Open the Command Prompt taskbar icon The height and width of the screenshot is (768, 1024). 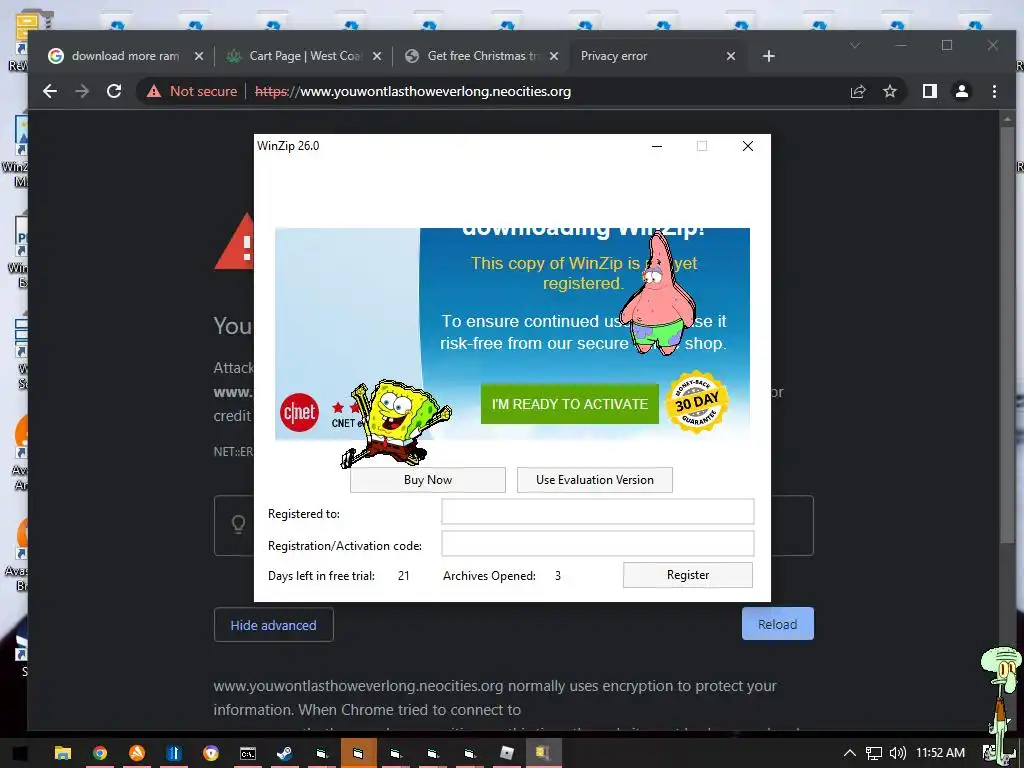(x=248, y=753)
